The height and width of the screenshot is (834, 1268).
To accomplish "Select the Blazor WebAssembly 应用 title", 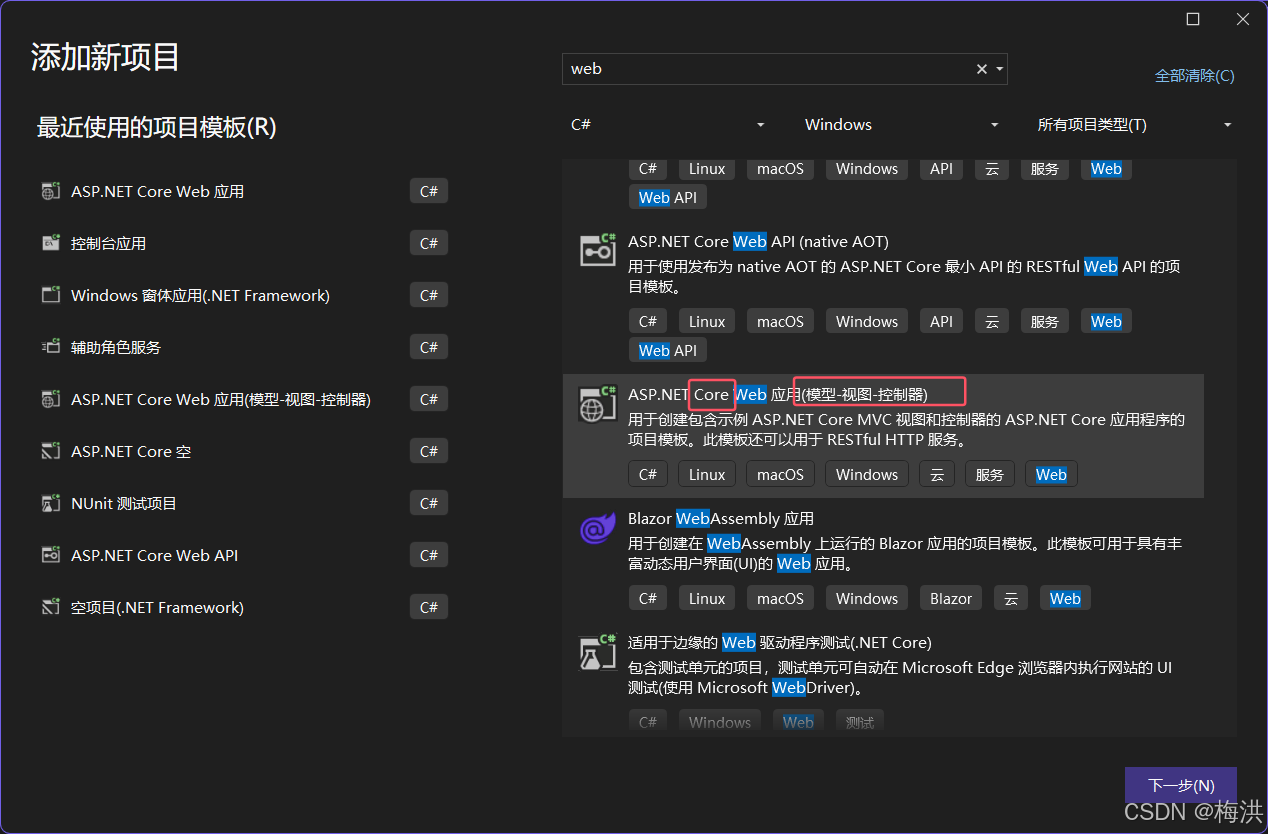I will (721, 518).
